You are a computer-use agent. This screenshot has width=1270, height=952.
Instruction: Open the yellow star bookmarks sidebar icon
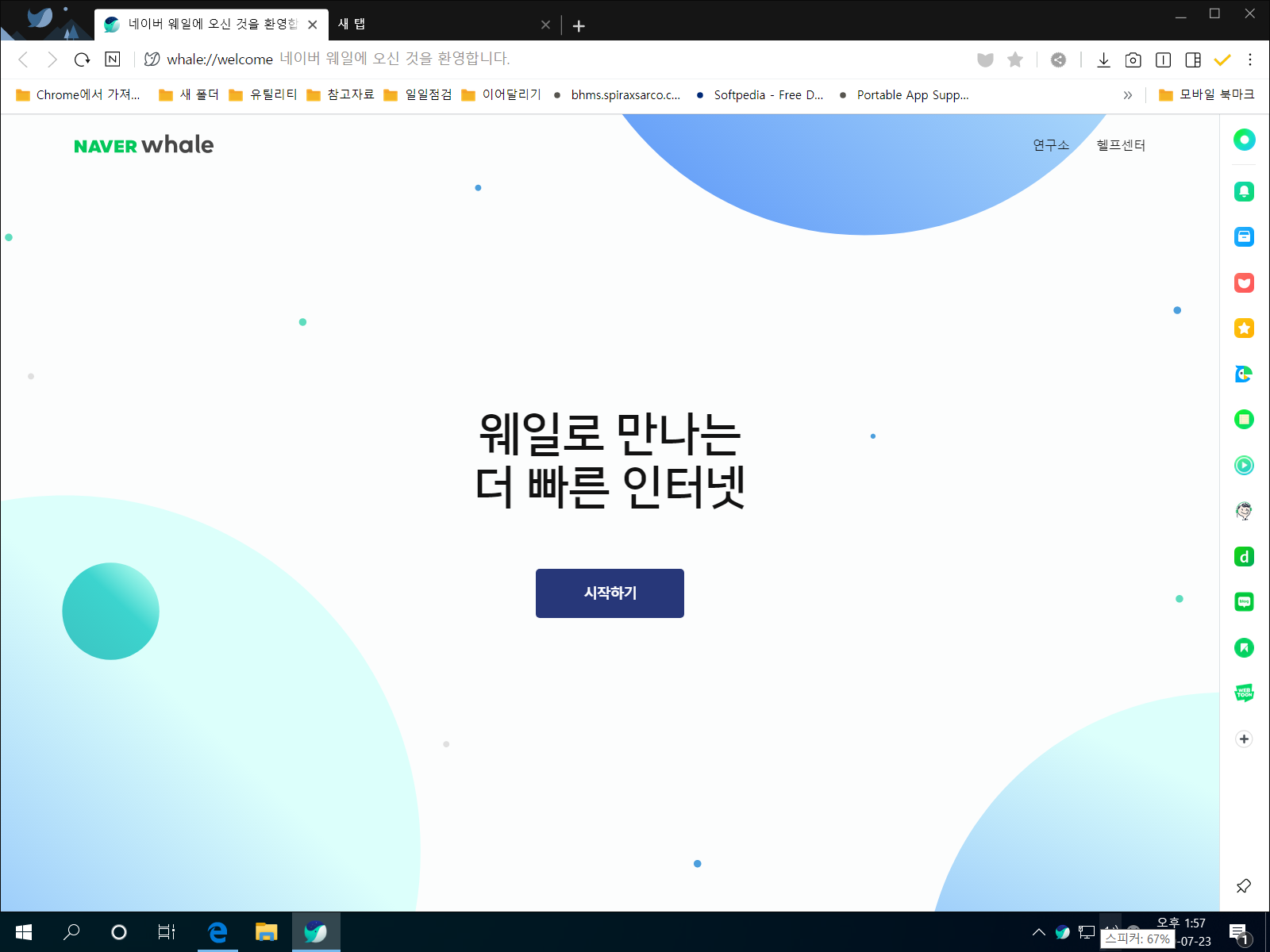pyautogui.click(x=1244, y=328)
